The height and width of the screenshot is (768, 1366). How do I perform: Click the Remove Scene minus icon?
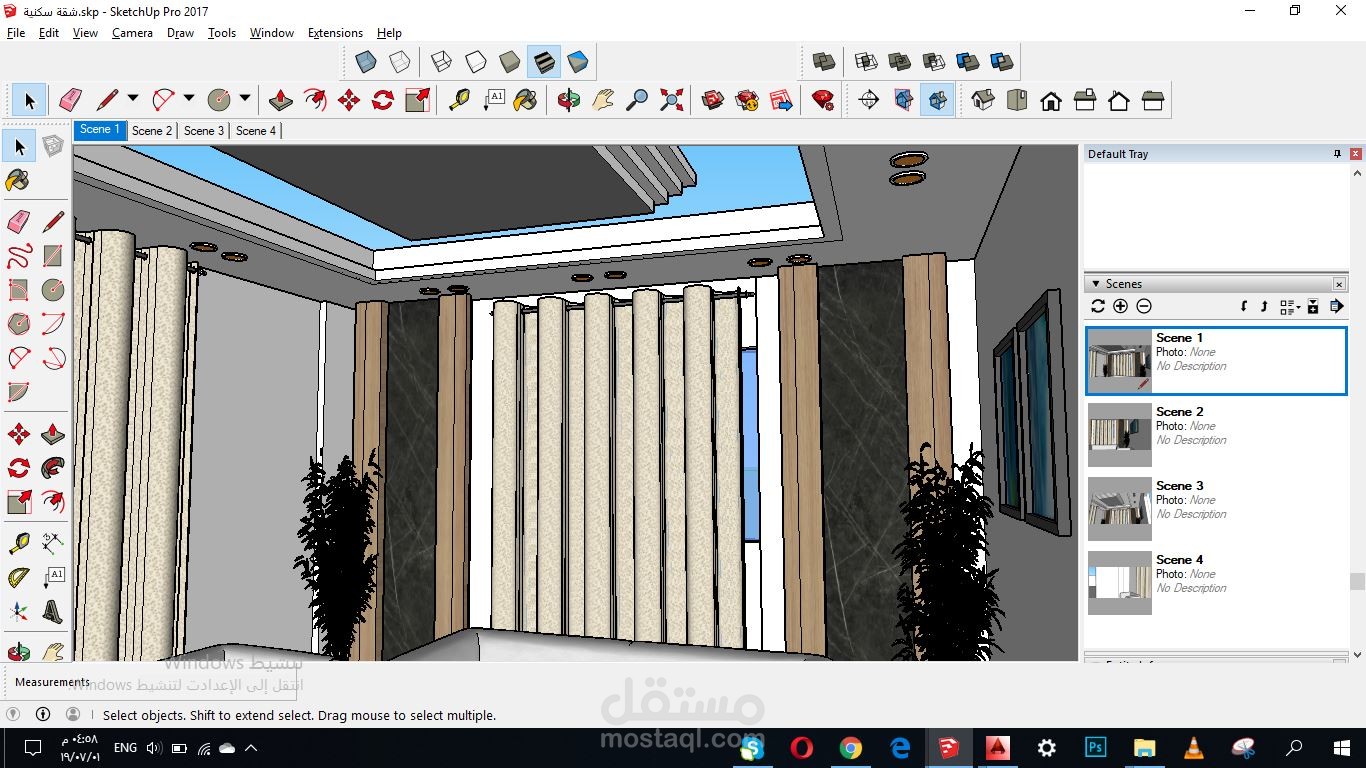tap(1144, 307)
